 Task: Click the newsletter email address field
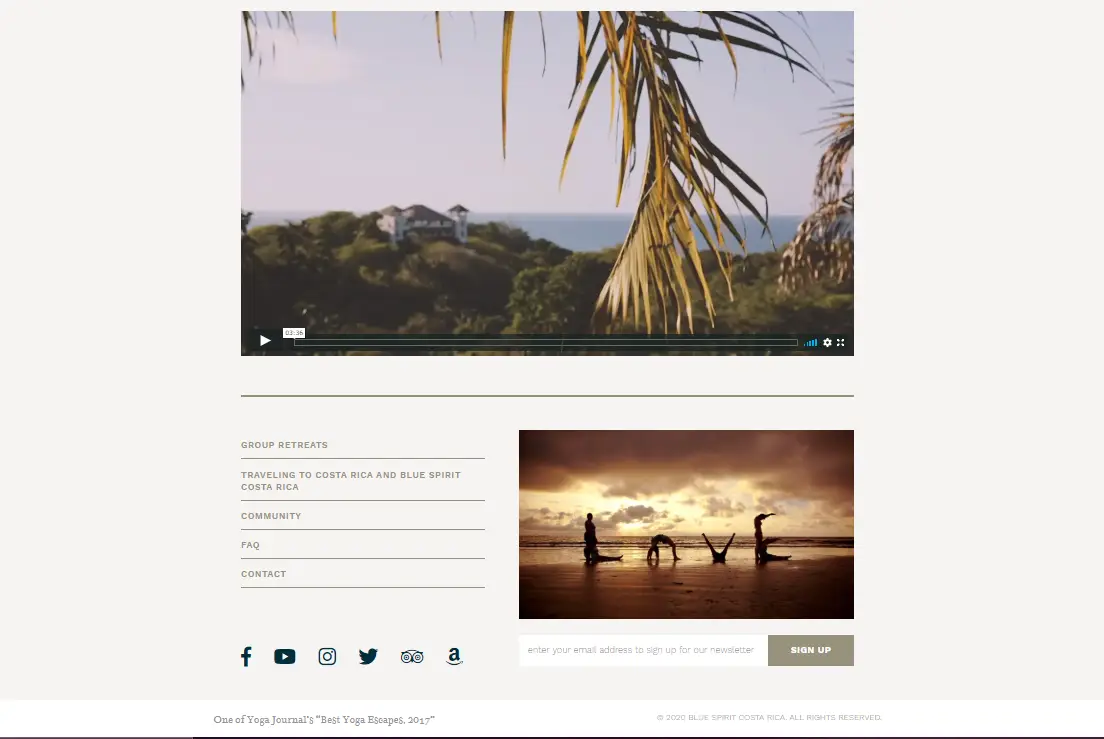click(x=642, y=650)
